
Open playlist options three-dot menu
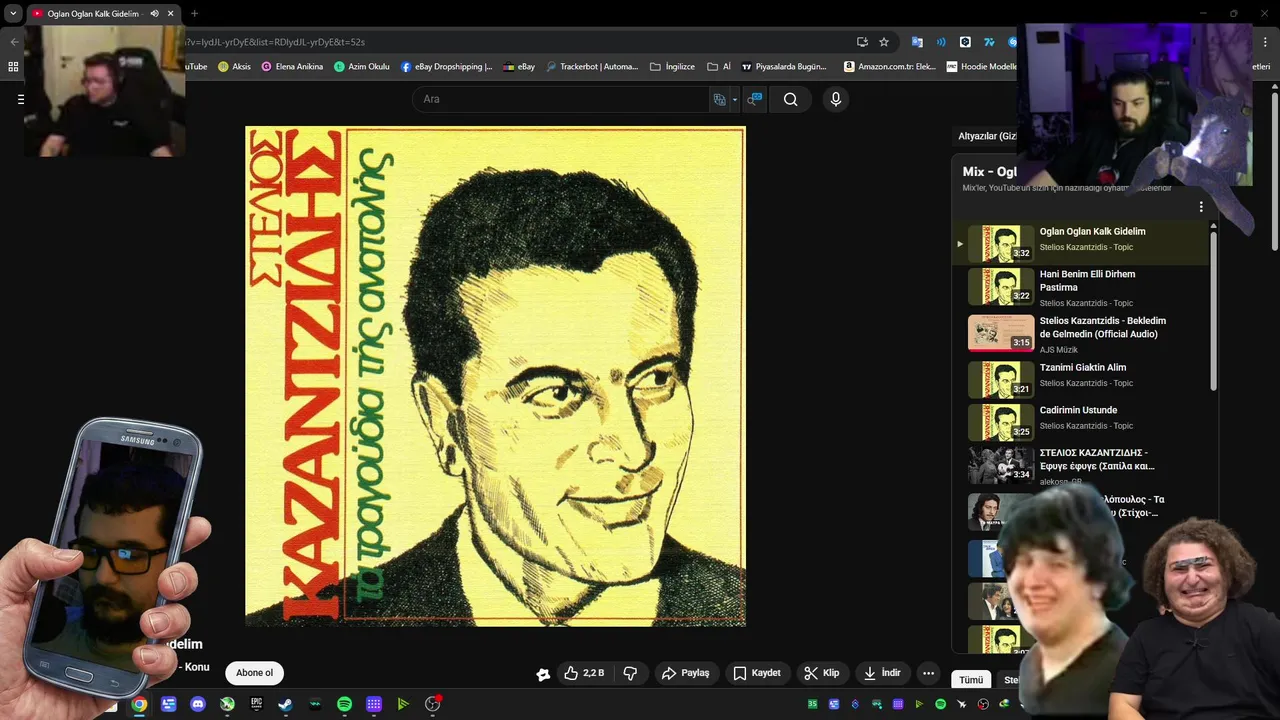coord(1201,207)
